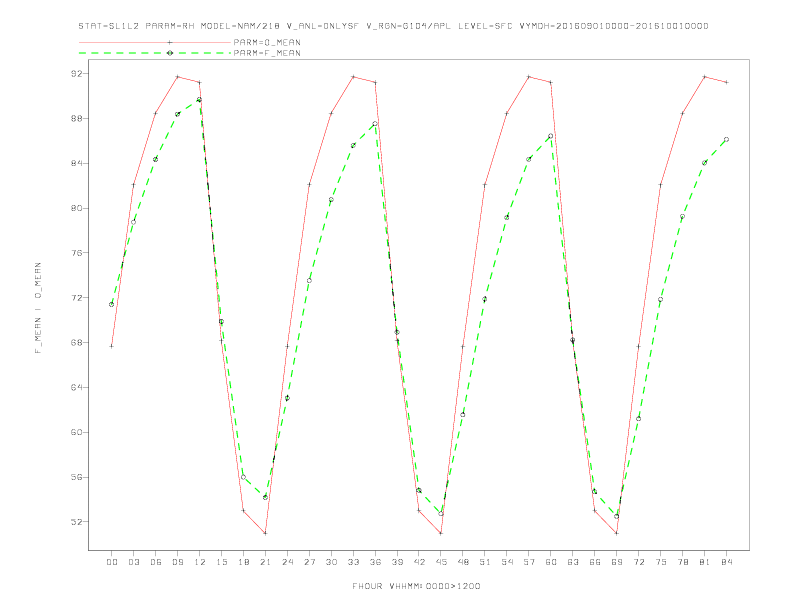792x612 pixels.
Task: Click x-axis tick label 39
Action: tap(397, 562)
